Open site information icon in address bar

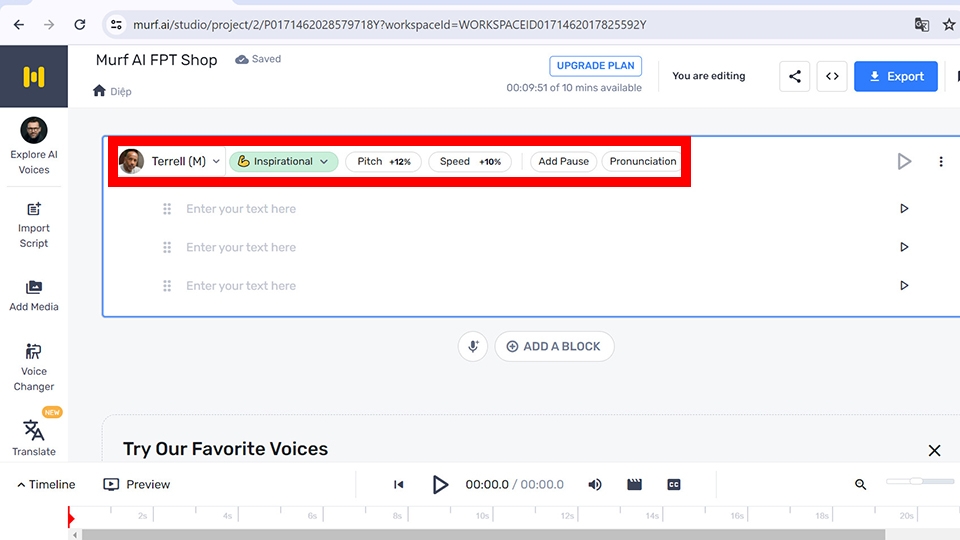[116, 24]
